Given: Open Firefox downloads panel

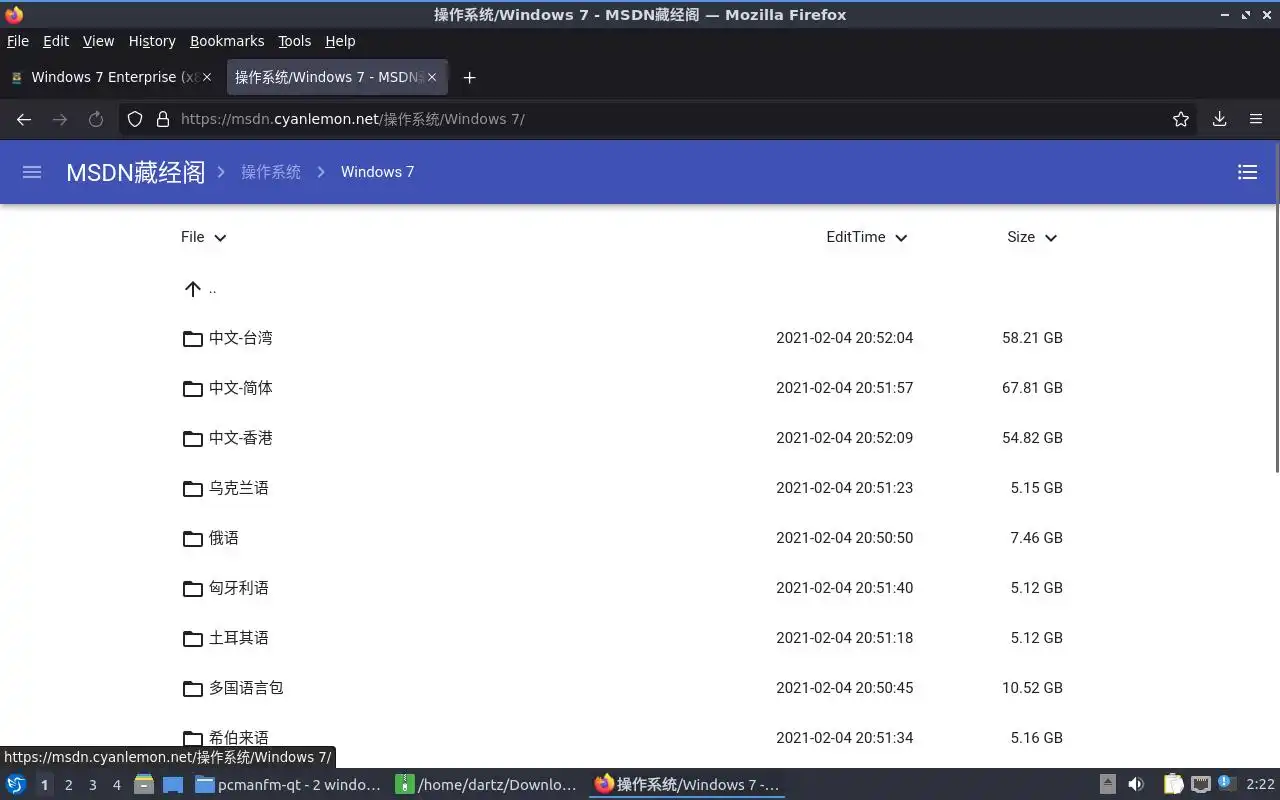Looking at the screenshot, I should pyautogui.click(x=1219, y=119).
